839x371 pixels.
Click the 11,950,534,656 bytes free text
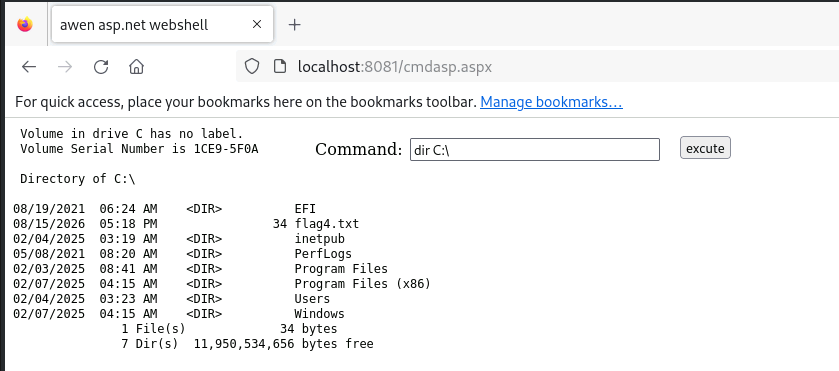tap(284, 344)
